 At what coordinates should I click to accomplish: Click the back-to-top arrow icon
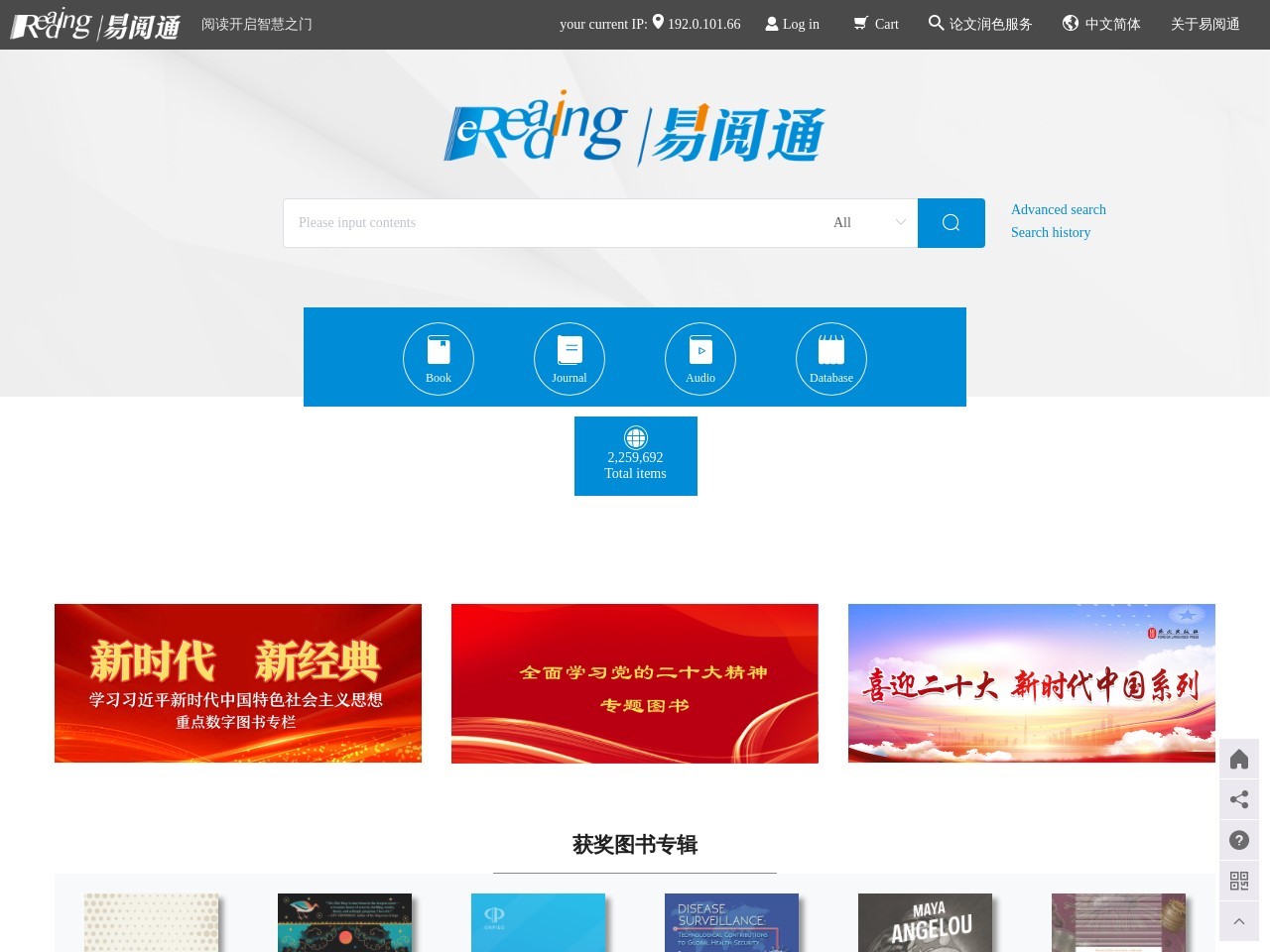(x=1239, y=921)
